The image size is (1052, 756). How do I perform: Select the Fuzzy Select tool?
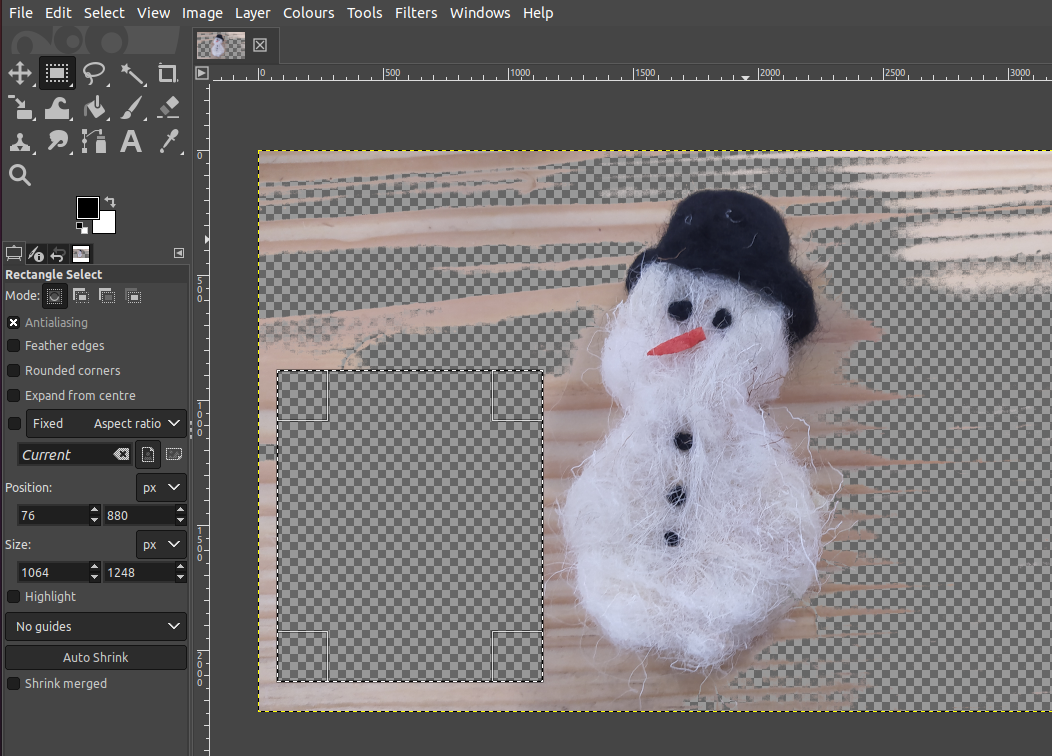click(x=131, y=73)
